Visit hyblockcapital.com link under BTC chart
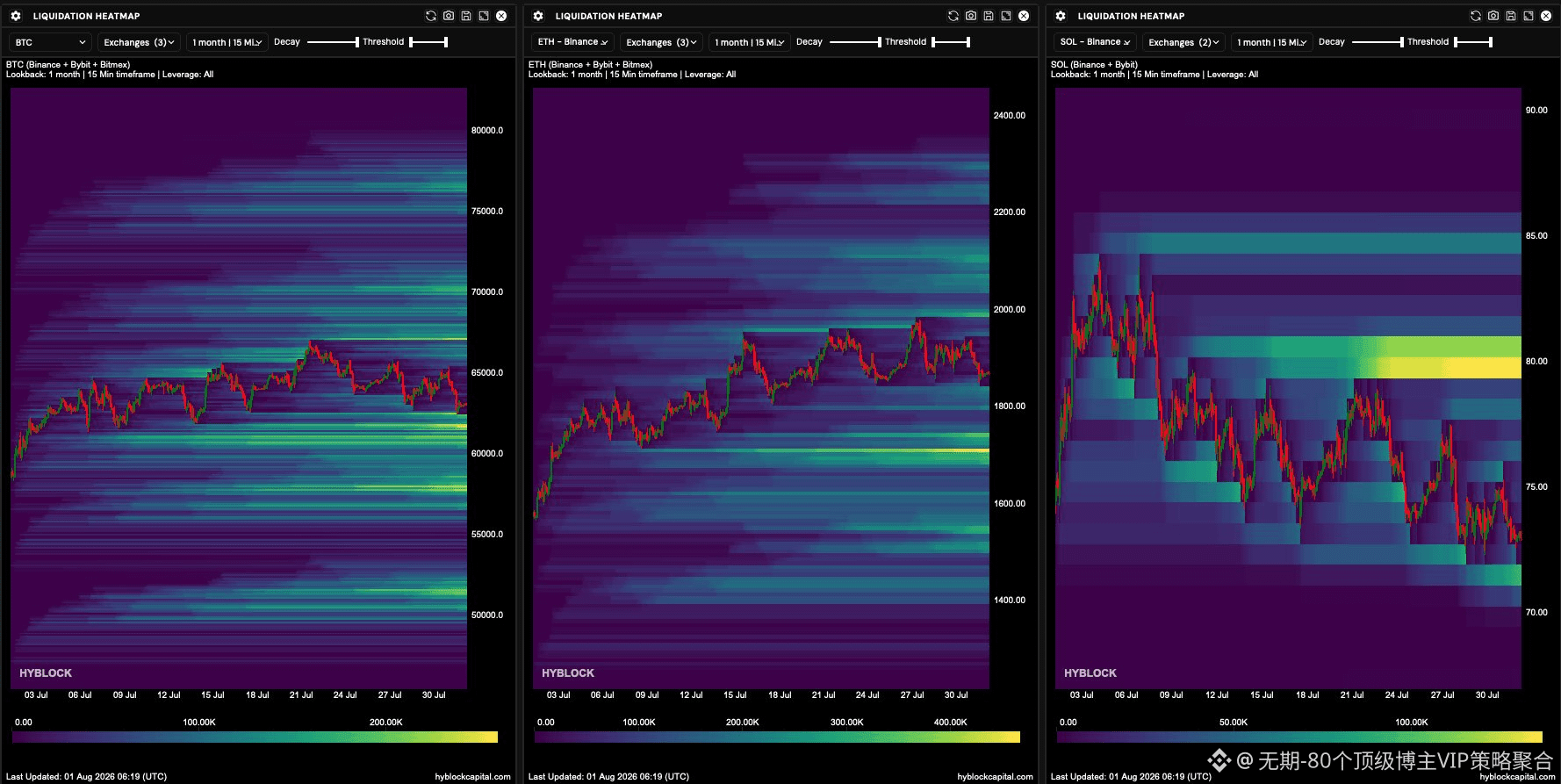The height and width of the screenshot is (784, 1561). coord(472,777)
